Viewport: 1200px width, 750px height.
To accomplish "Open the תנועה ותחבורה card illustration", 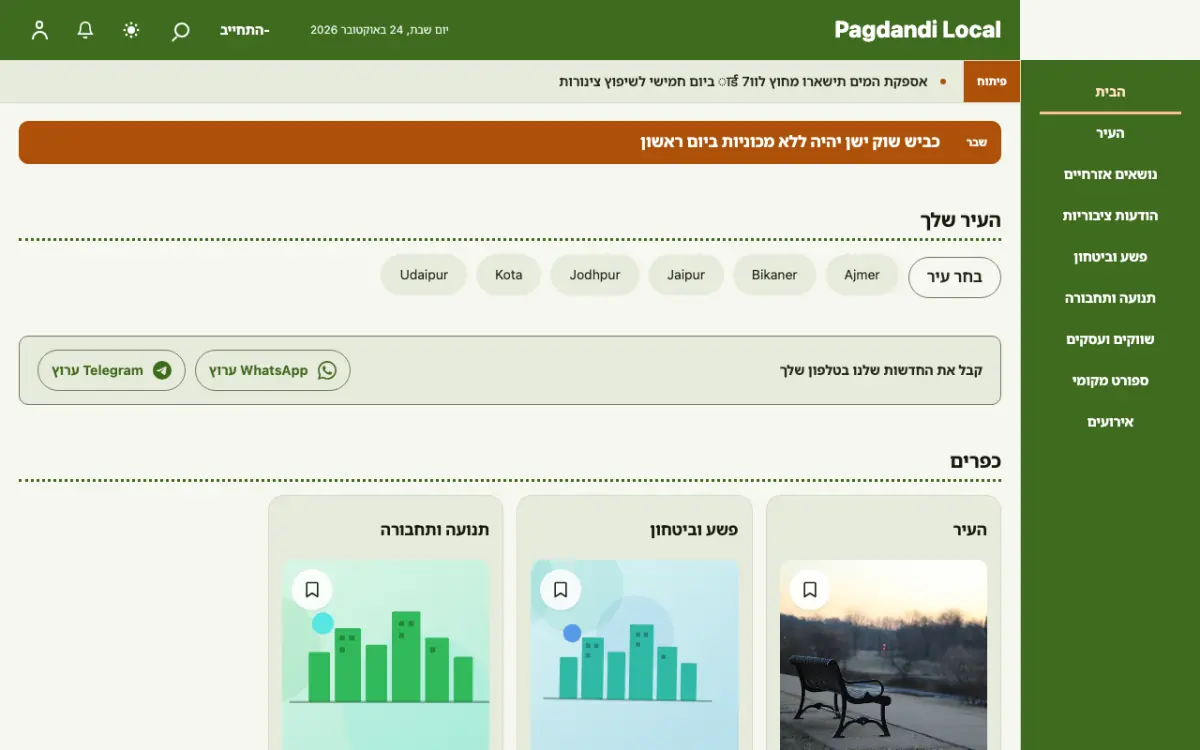I will 386,655.
